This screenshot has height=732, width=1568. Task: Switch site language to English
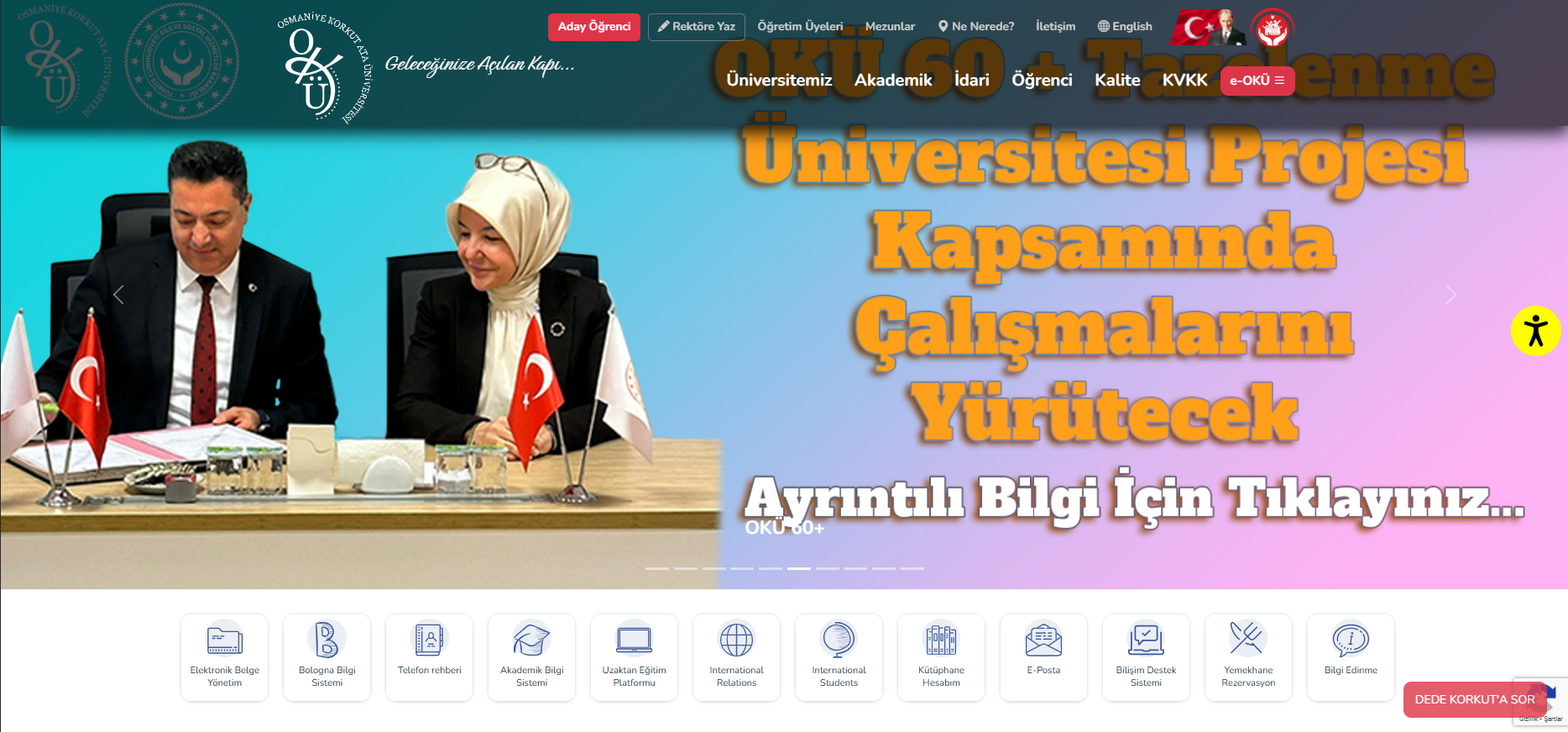pyautogui.click(x=1125, y=27)
